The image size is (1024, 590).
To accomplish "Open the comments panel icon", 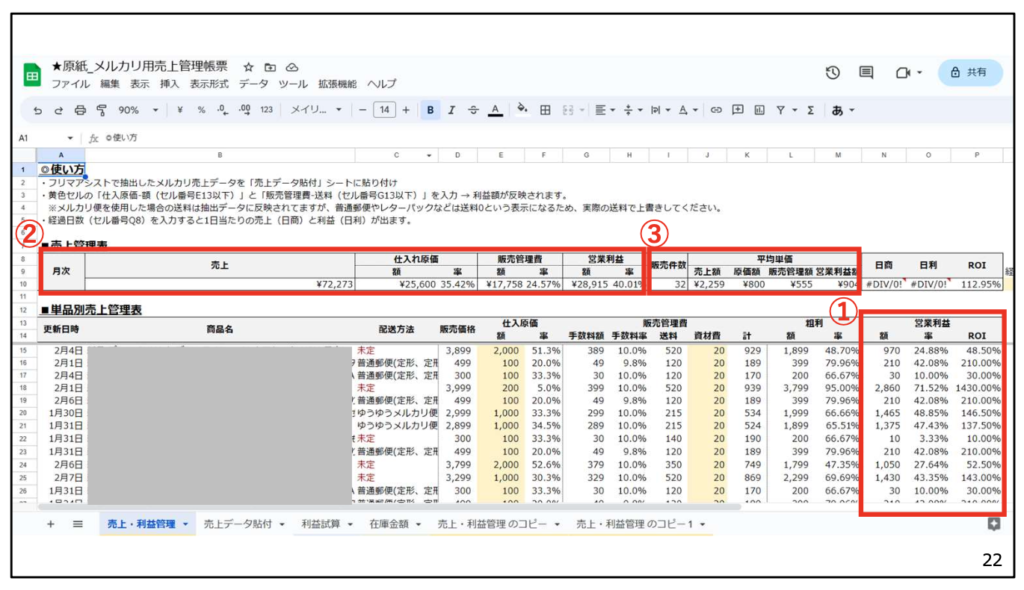I will point(866,73).
